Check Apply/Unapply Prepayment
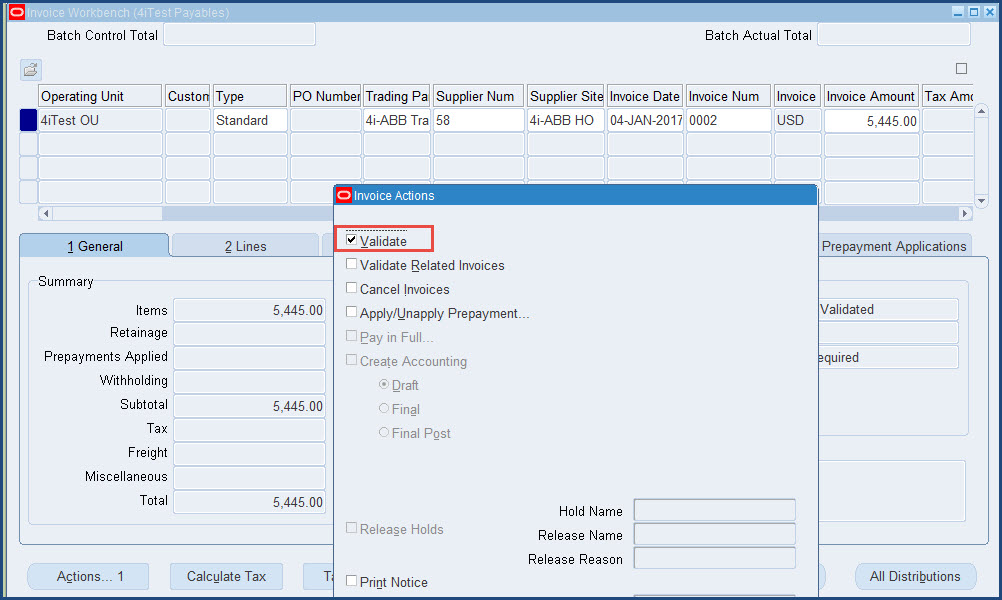The height and width of the screenshot is (600, 1002). (x=351, y=312)
